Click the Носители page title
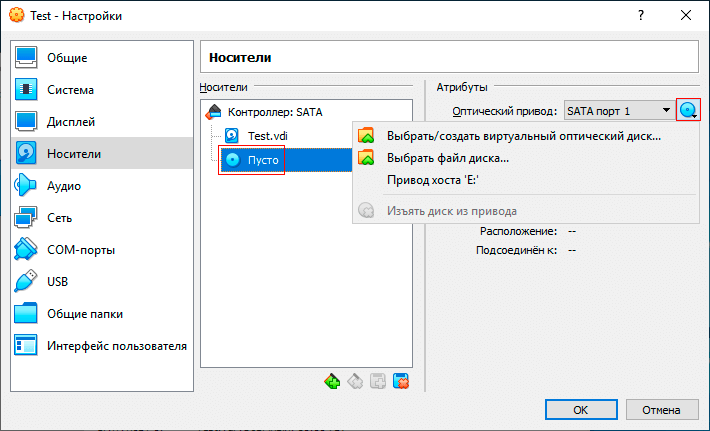 point(240,57)
